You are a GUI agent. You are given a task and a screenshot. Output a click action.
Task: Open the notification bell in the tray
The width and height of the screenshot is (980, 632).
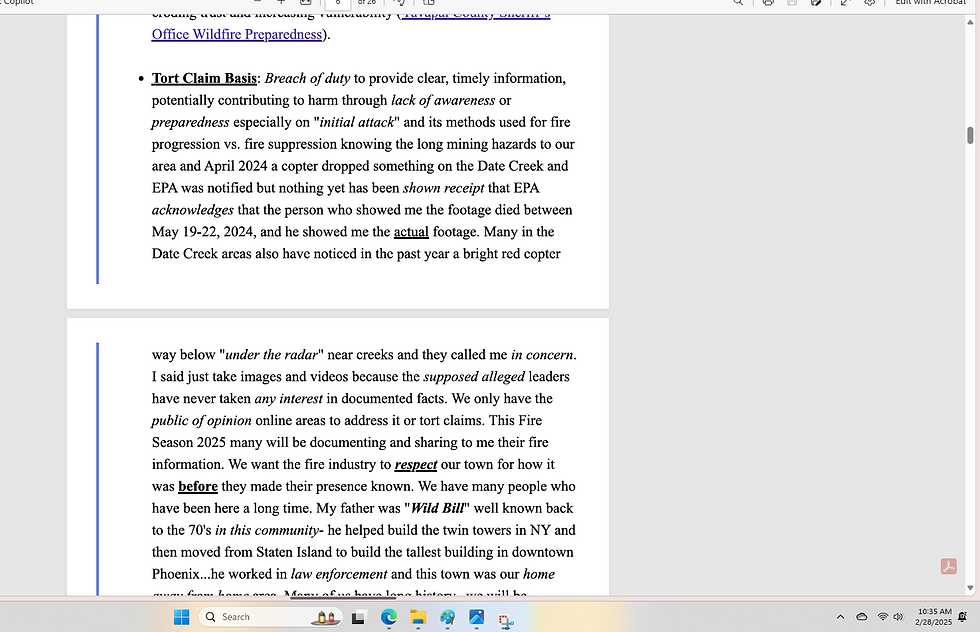coord(962,617)
